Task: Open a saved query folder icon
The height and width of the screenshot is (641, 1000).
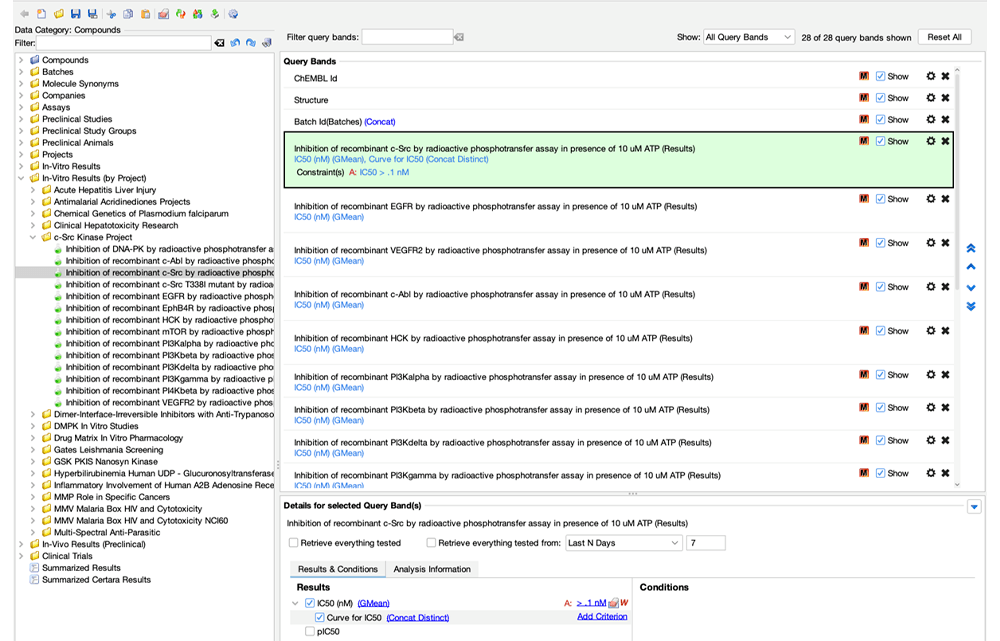Action: [59, 13]
